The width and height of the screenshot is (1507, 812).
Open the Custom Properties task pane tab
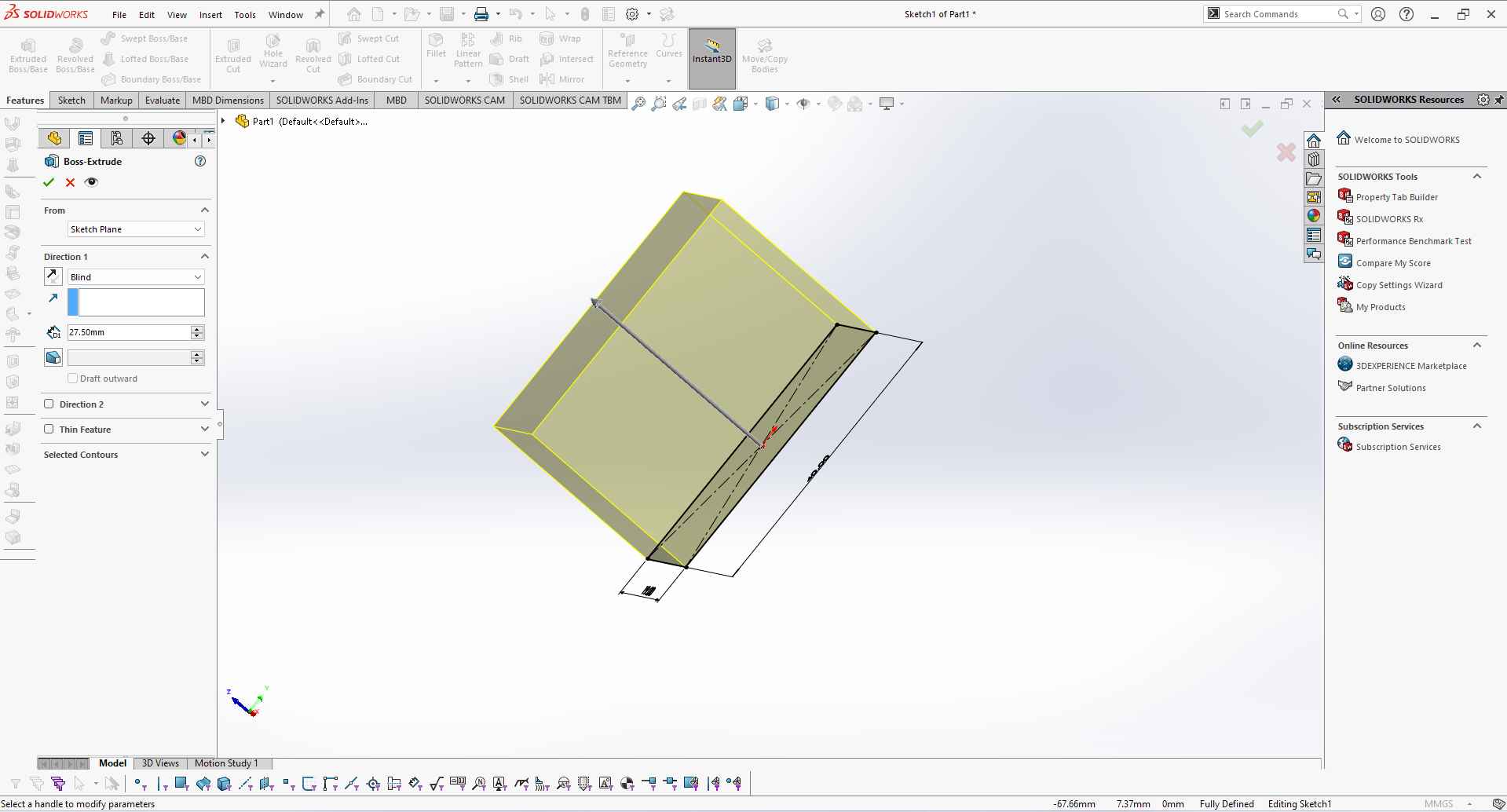tap(1314, 235)
